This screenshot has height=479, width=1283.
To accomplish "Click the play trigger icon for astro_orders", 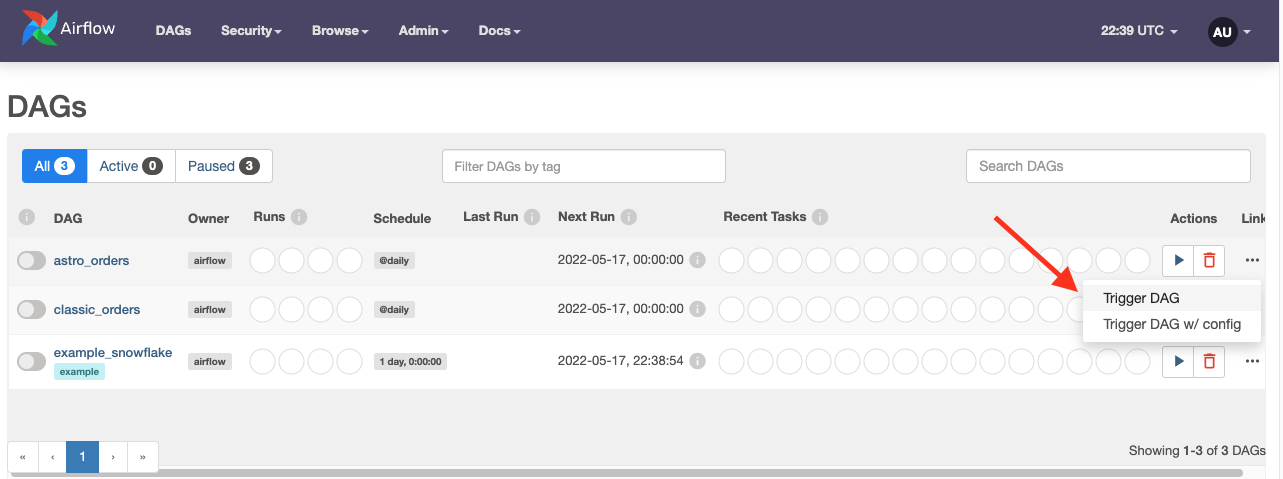I will coord(1178,260).
